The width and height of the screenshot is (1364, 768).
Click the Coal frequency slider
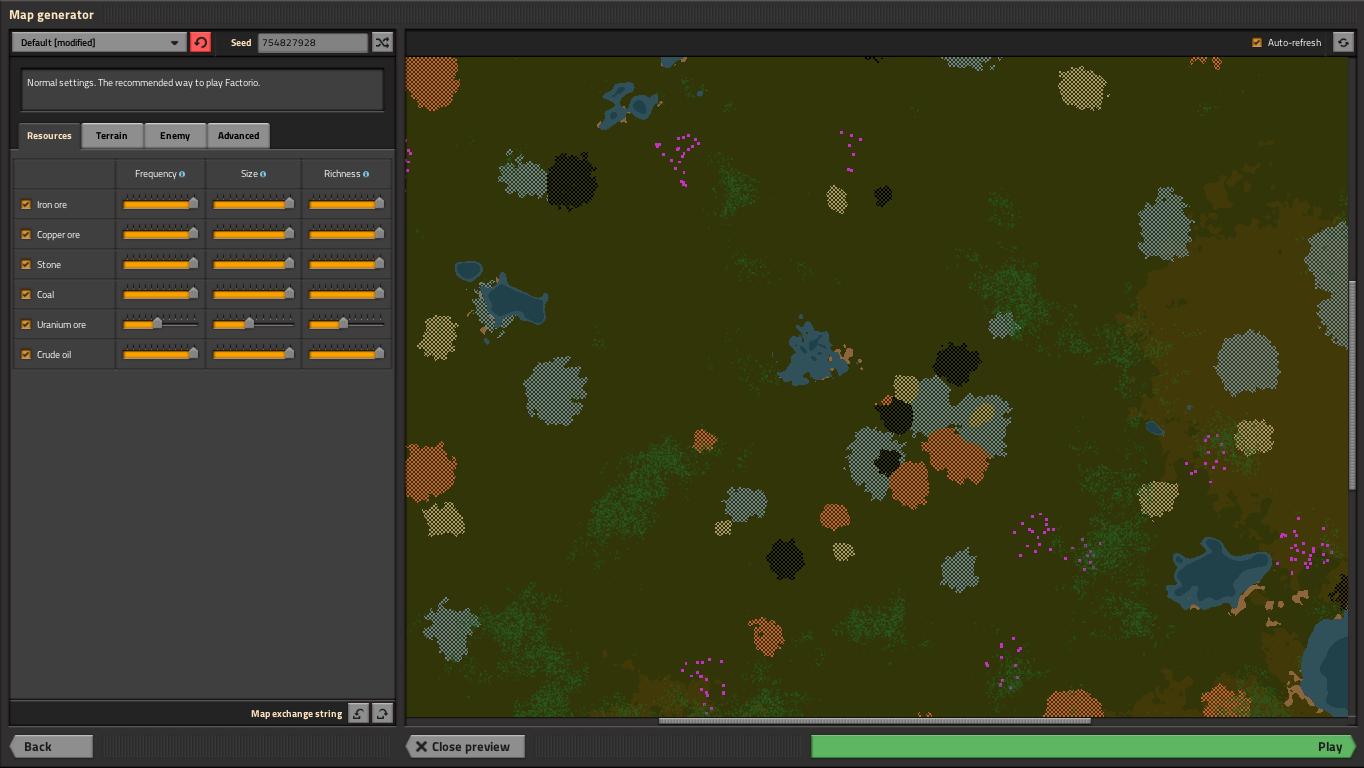(x=160, y=294)
